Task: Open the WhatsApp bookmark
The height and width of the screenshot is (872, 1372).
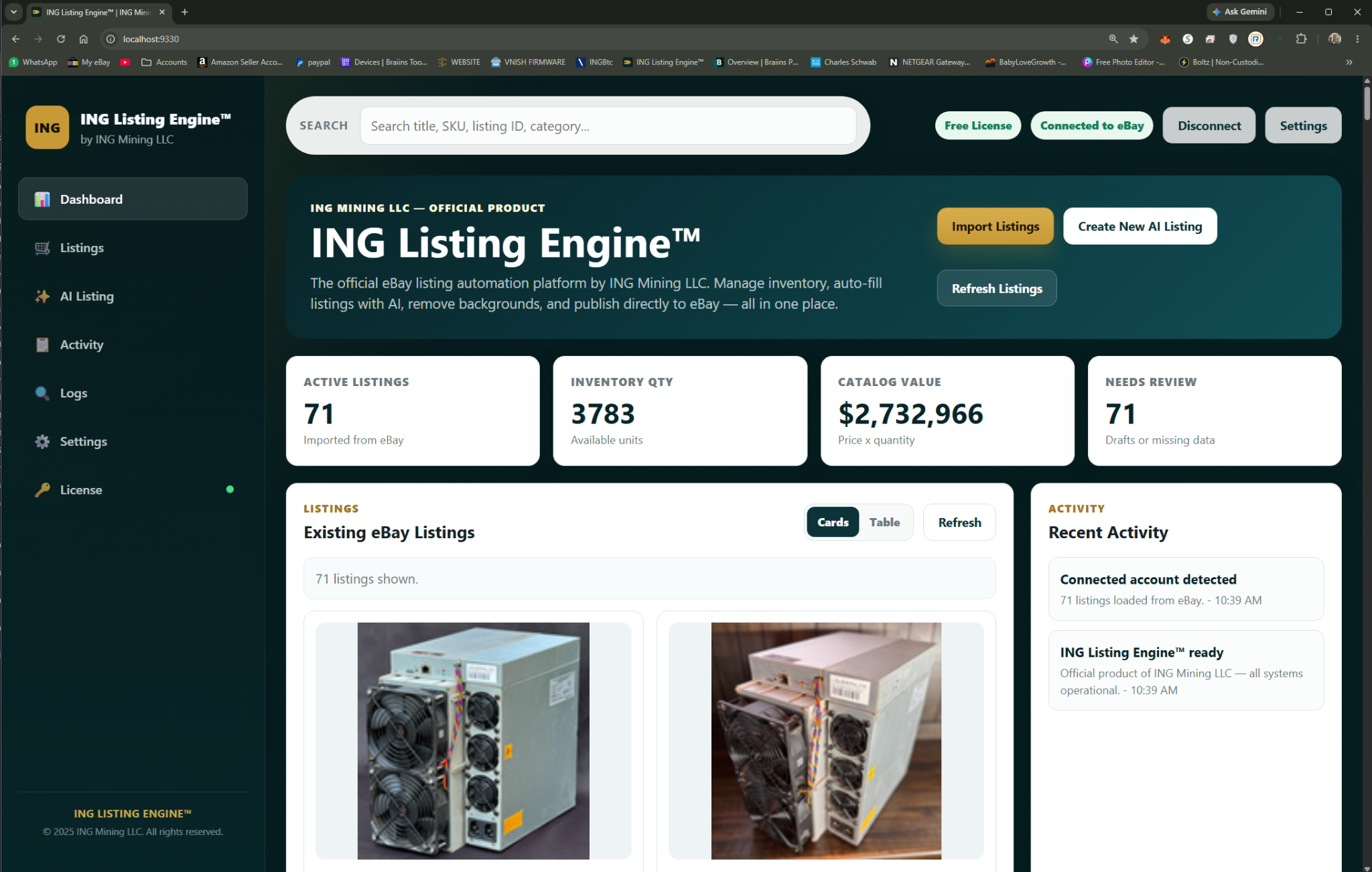Action: (x=33, y=62)
